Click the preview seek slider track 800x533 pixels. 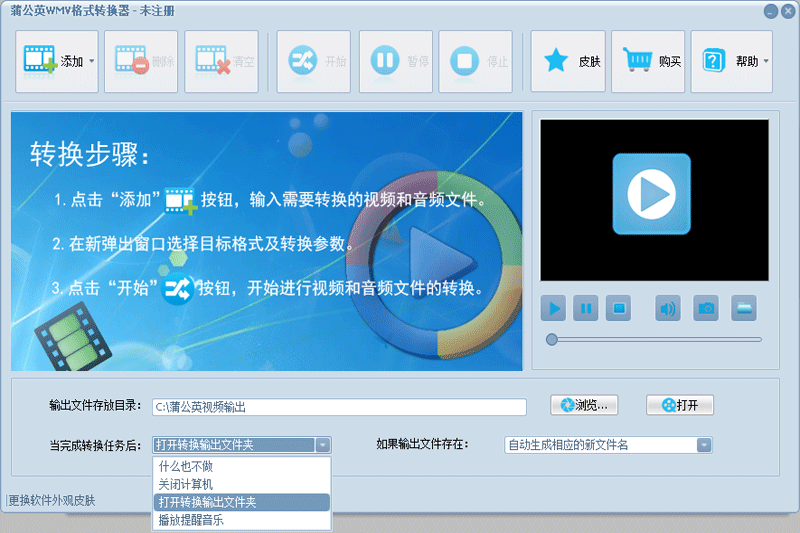pyautogui.click(x=655, y=340)
